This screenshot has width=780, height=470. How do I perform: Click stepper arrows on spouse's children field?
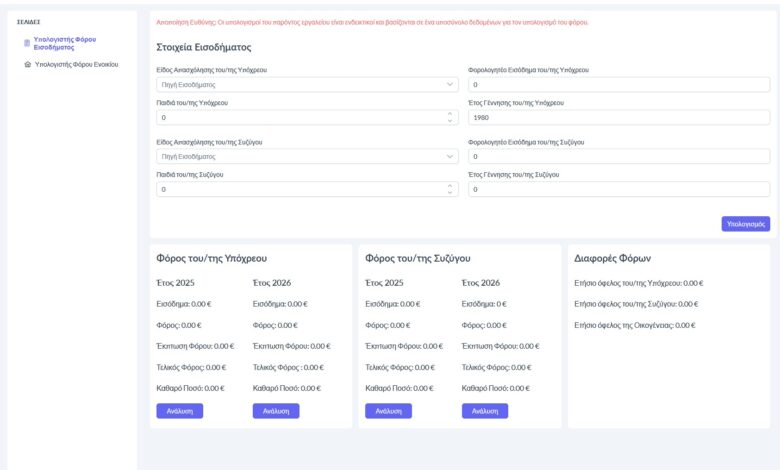point(450,188)
